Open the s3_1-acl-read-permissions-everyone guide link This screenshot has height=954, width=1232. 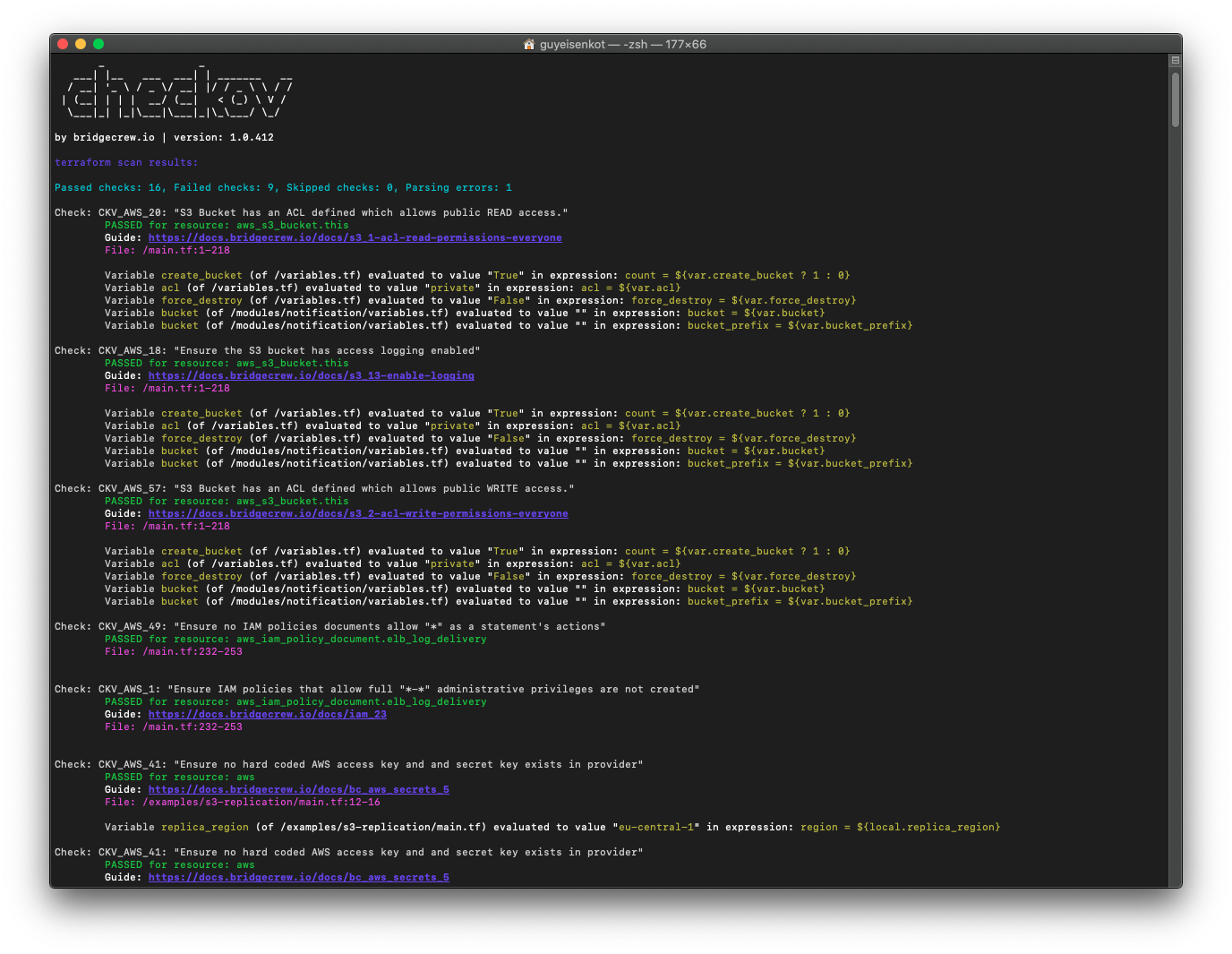[355, 237]
